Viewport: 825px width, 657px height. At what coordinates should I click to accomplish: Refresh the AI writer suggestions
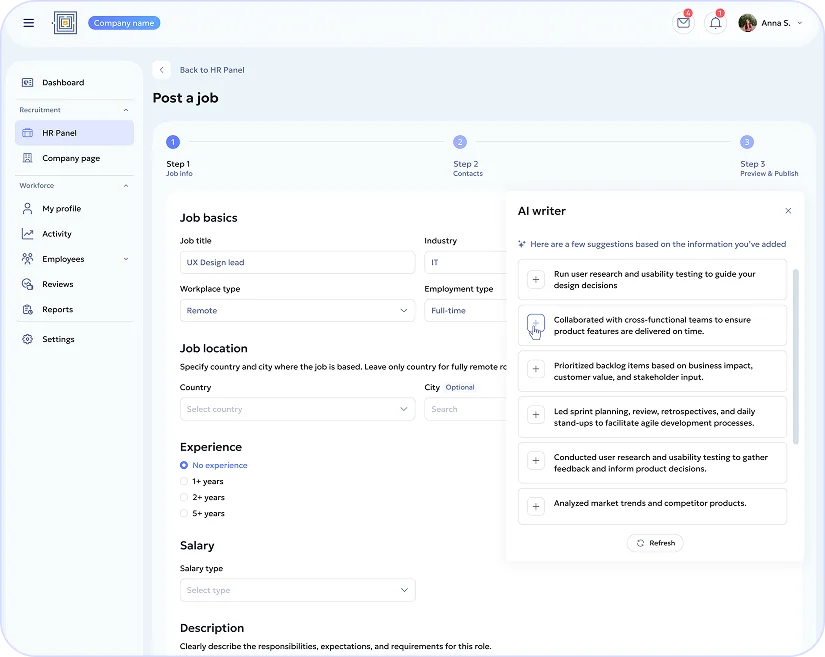tap(655, 543)
